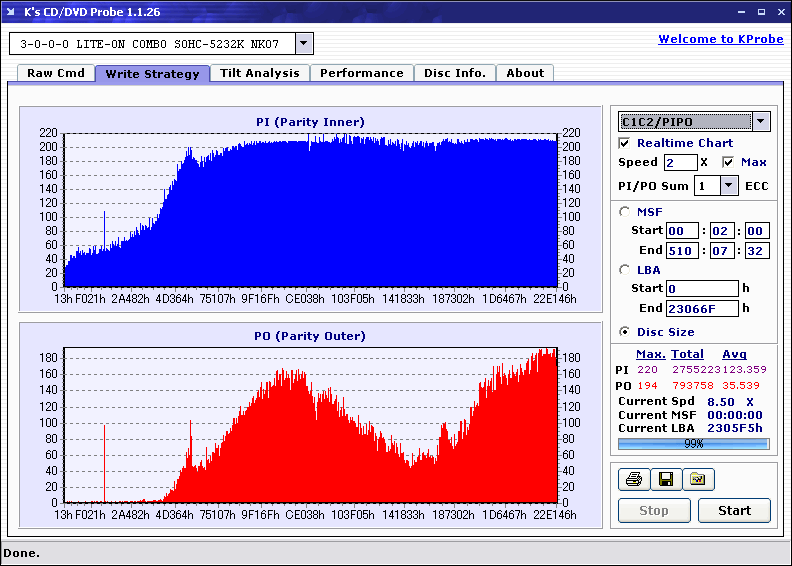Click the Avg column header link
This screenshot has height=566, width=792.
click(x=734, y=354)
